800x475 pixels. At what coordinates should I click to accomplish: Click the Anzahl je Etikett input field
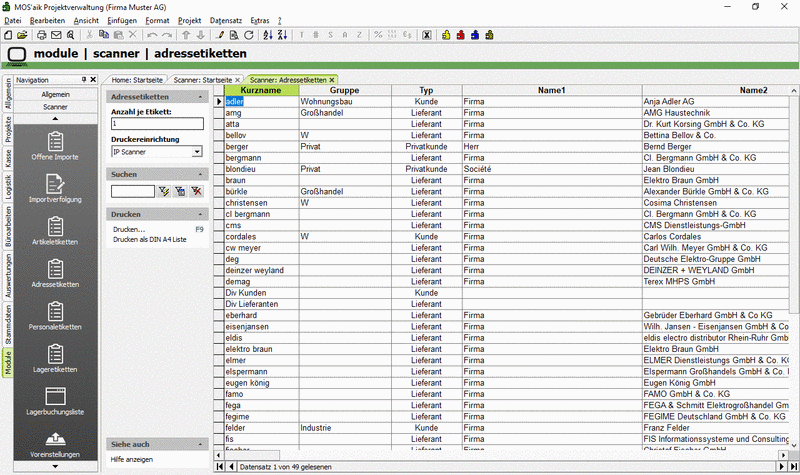tap(157, 123)
